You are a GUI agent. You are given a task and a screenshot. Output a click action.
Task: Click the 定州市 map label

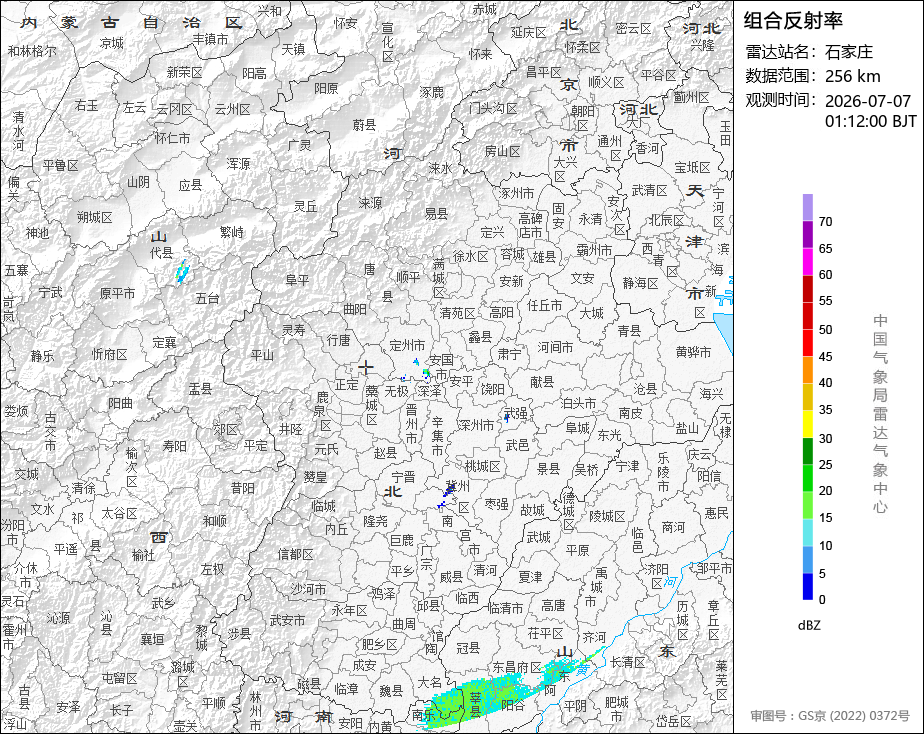[x=407, y=346]
